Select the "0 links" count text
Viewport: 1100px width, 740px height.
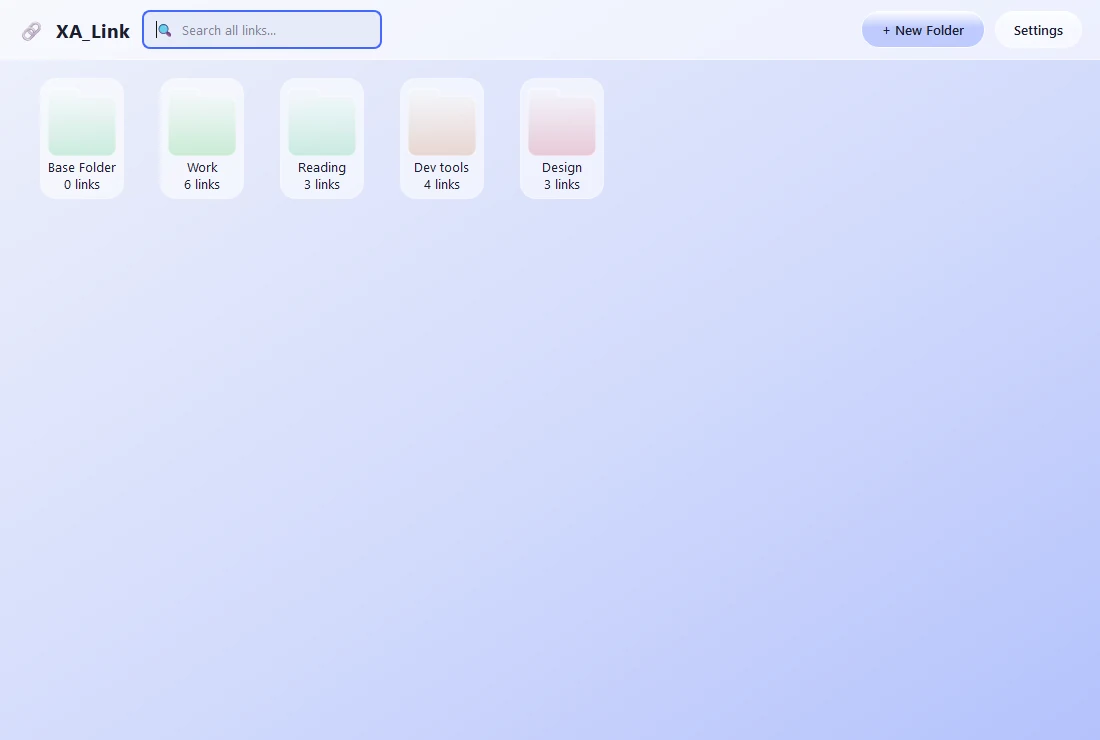[82, 184]
